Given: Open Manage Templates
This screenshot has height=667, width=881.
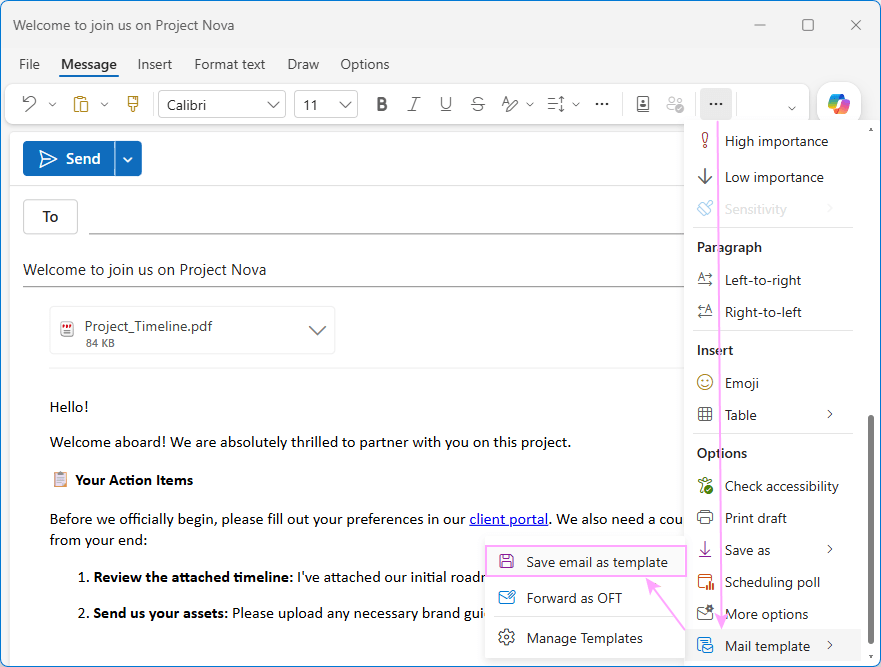Looking at the screenshot, I should pos(585,638).
